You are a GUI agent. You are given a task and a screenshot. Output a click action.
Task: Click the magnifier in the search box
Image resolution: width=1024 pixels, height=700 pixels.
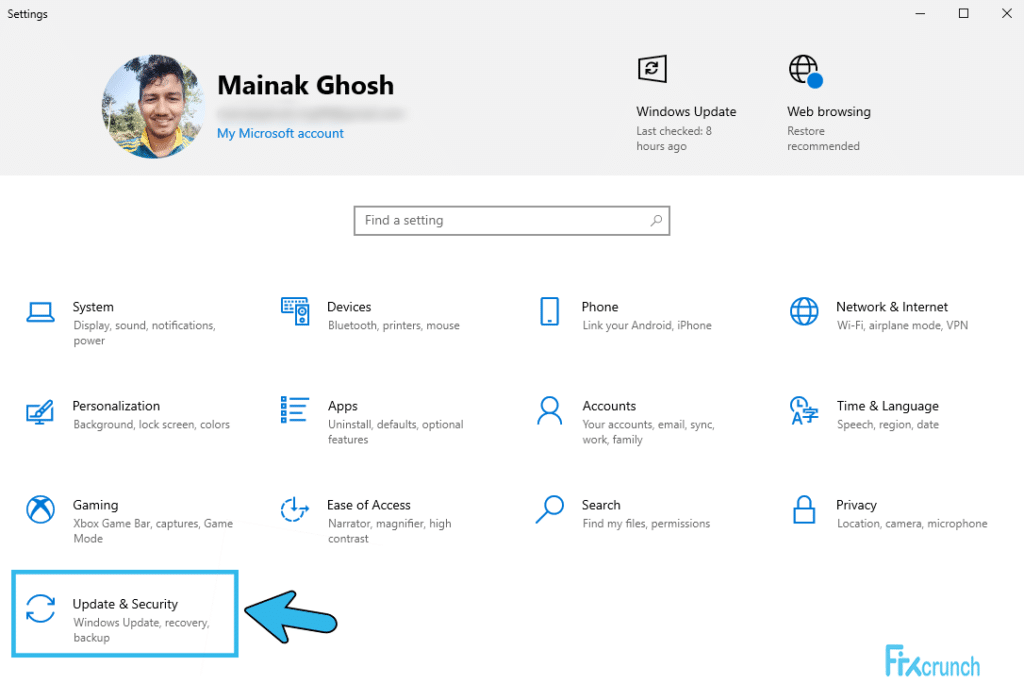656,221
